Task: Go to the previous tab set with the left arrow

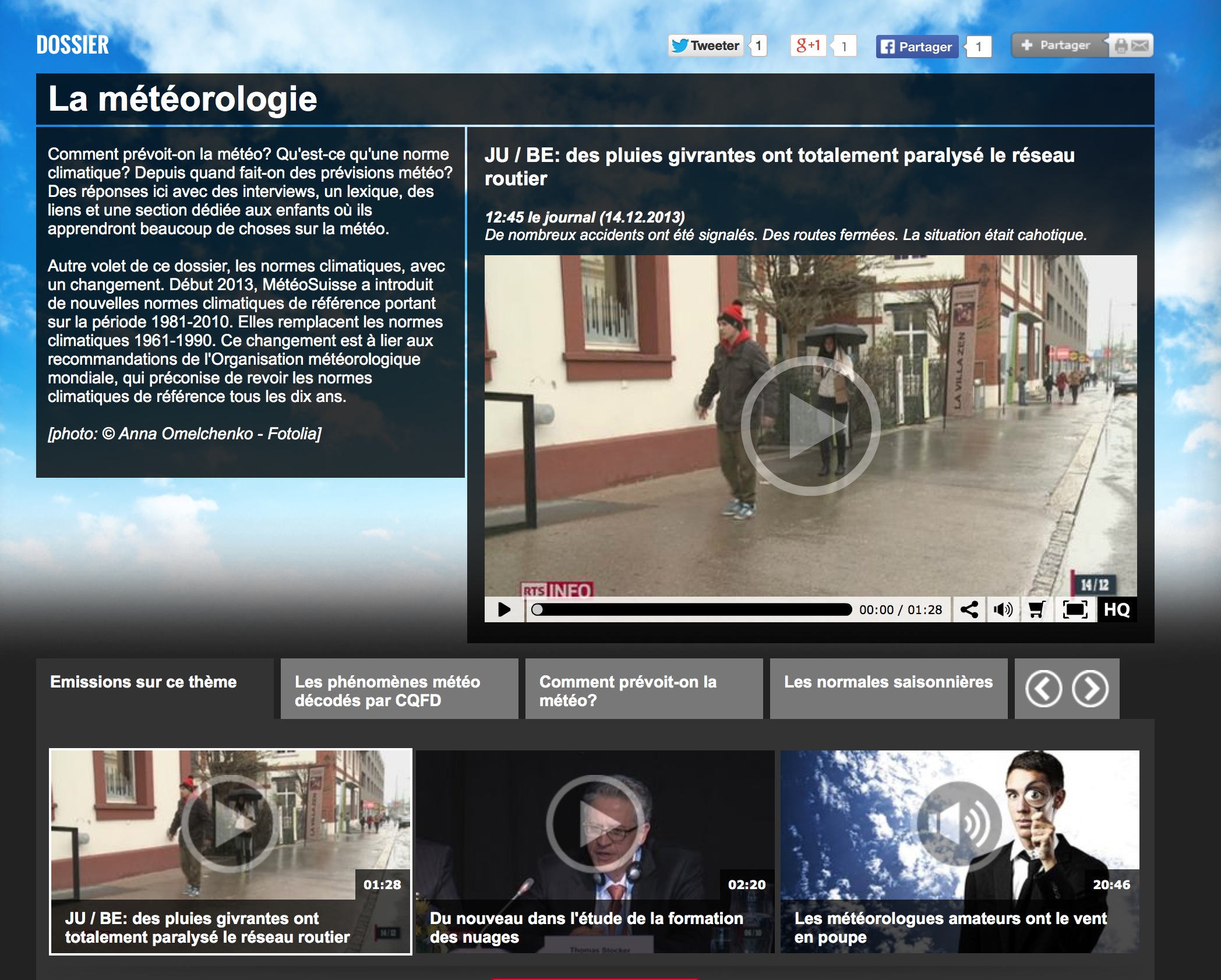Action: click(x=1043, y=689)
